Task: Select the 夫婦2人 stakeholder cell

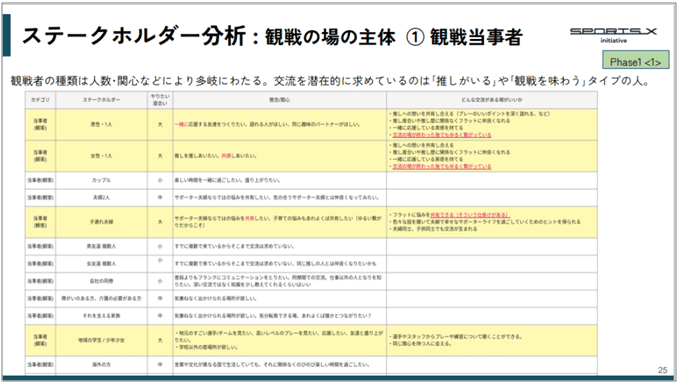Action: point(101,198)
